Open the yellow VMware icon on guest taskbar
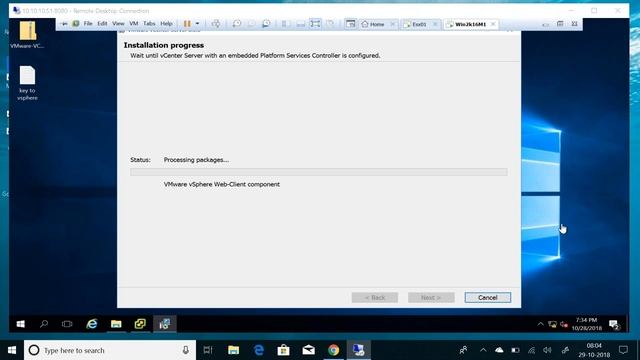Image resolution: width=640 pixels, height=360 pixels. pos(140,324)
